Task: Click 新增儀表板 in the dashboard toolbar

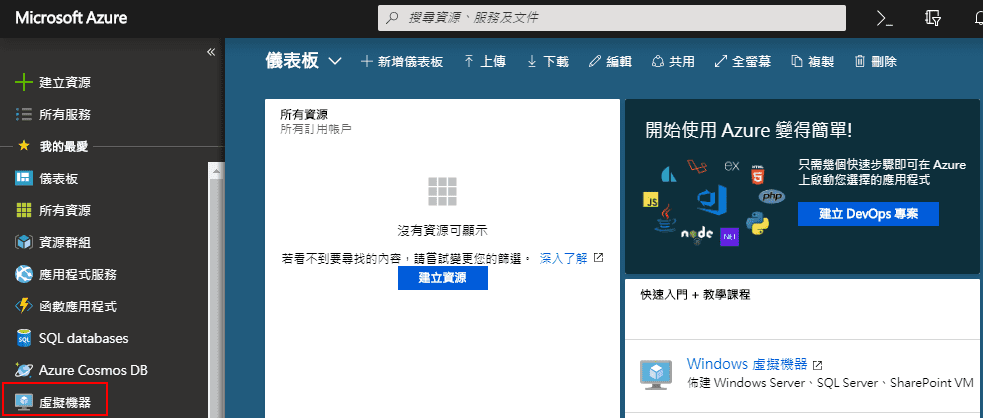Action: (x=402, y=61)
